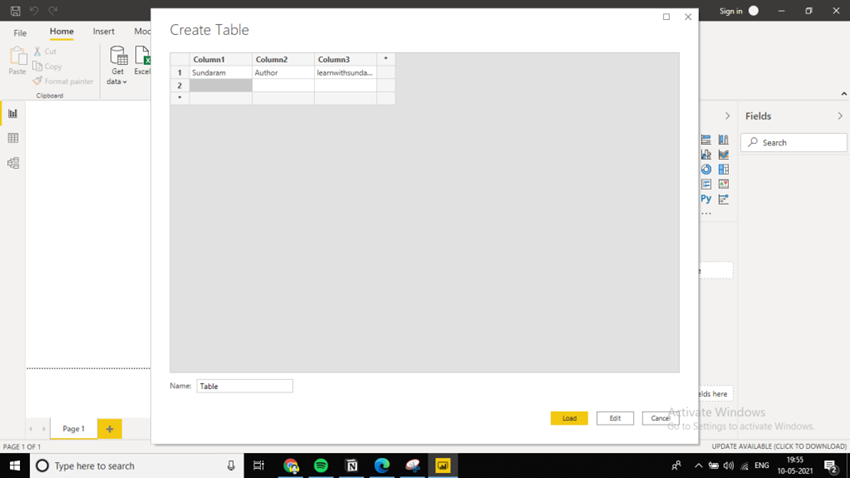Screen dimensions: 850x478
Task: Click the Cancel button
Action: (x=660, y=418)
